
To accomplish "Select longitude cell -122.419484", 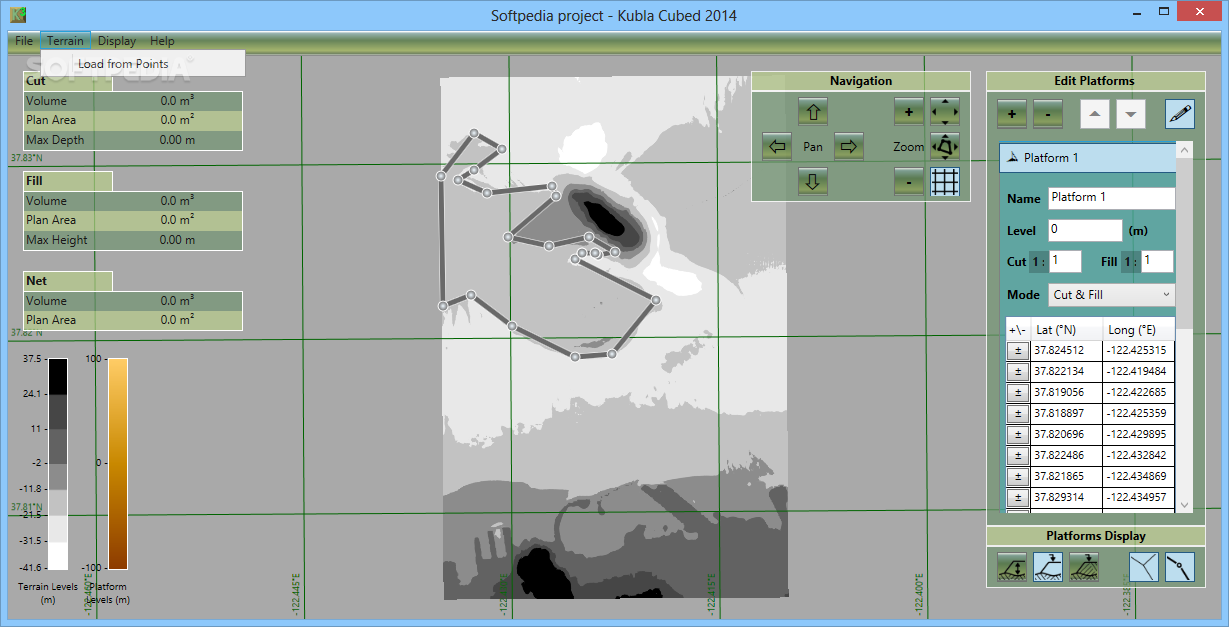I will tap(1138, 372).
